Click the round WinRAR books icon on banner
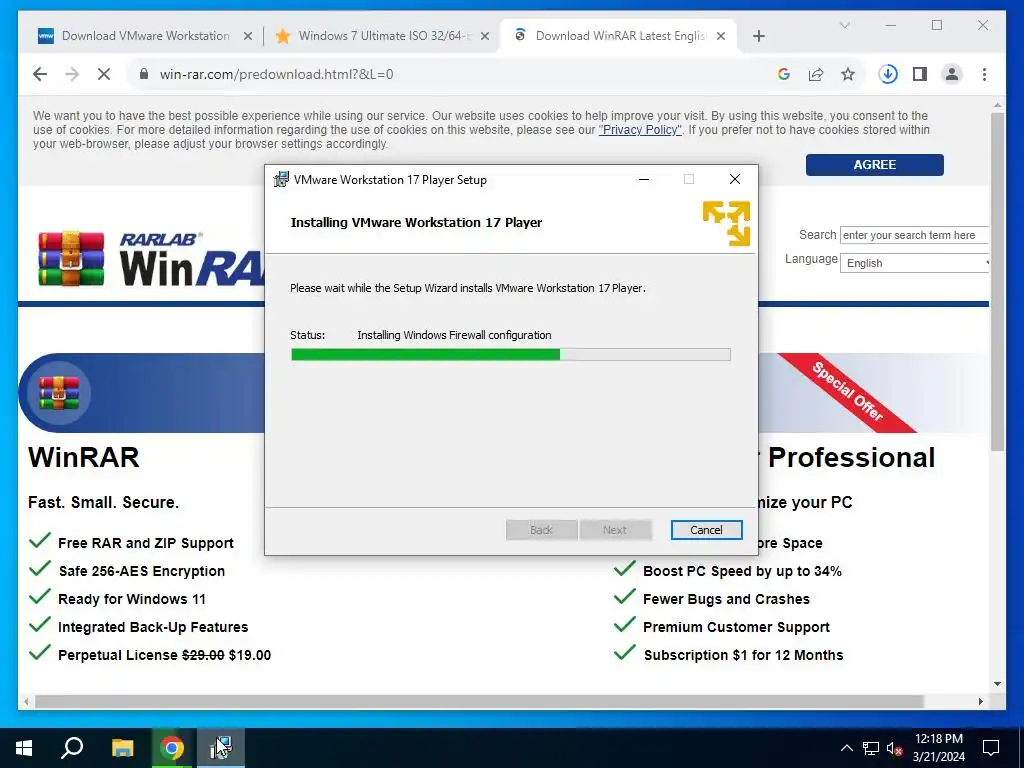Screen dimensions: 1024x768 pos(59,393)
